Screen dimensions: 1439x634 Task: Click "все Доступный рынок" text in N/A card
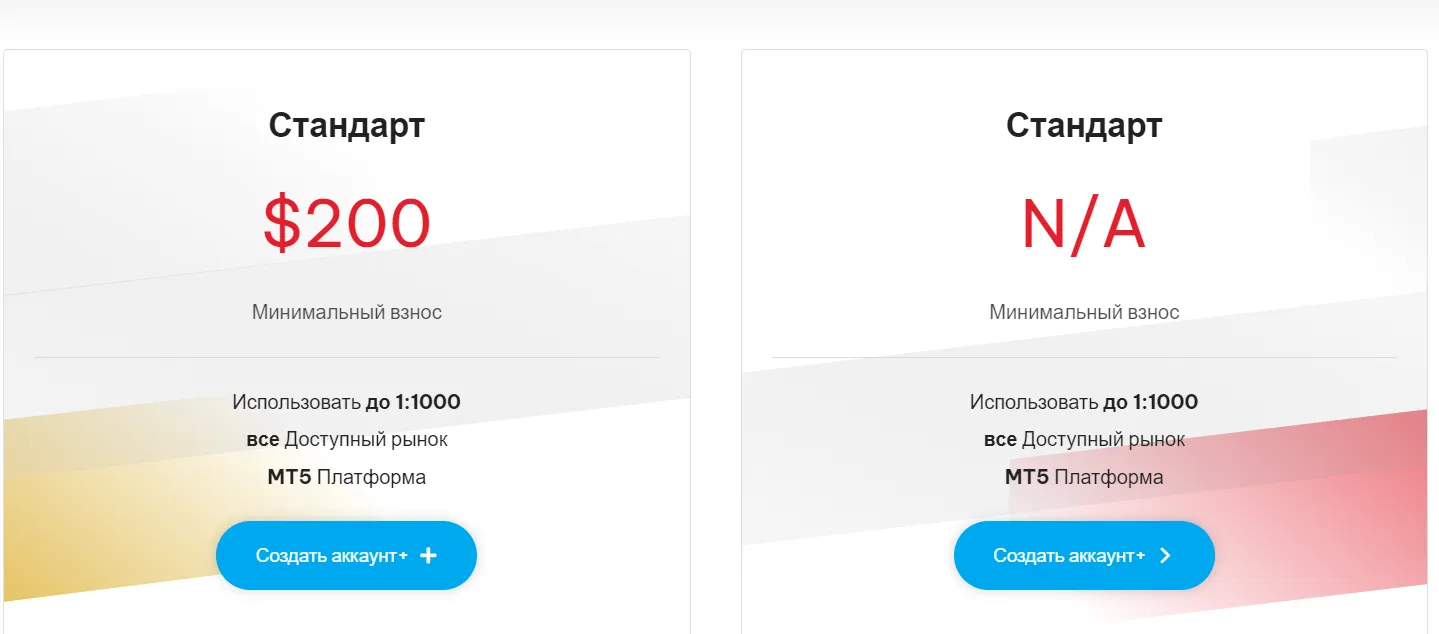coord(1084,439)
